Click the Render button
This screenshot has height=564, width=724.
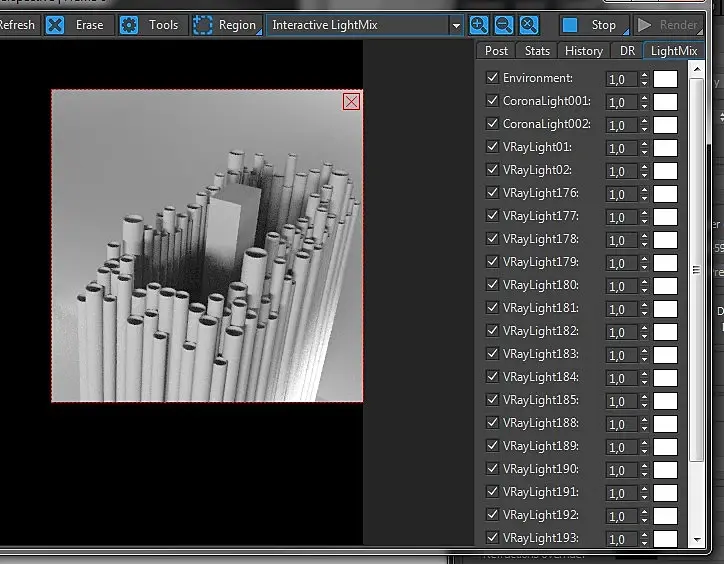(x=668, y=25)
